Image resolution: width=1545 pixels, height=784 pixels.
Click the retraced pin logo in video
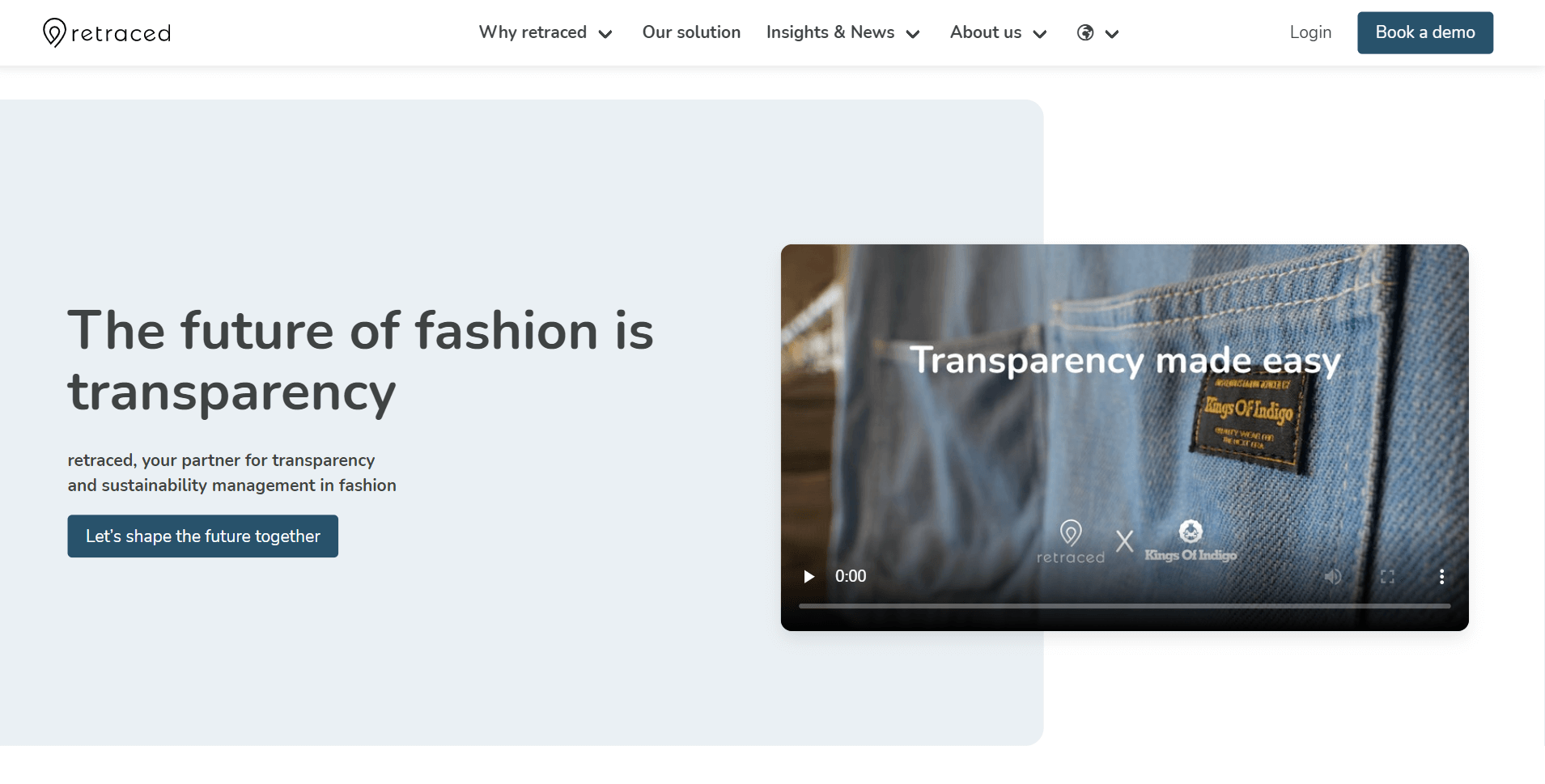[1071, 533]
